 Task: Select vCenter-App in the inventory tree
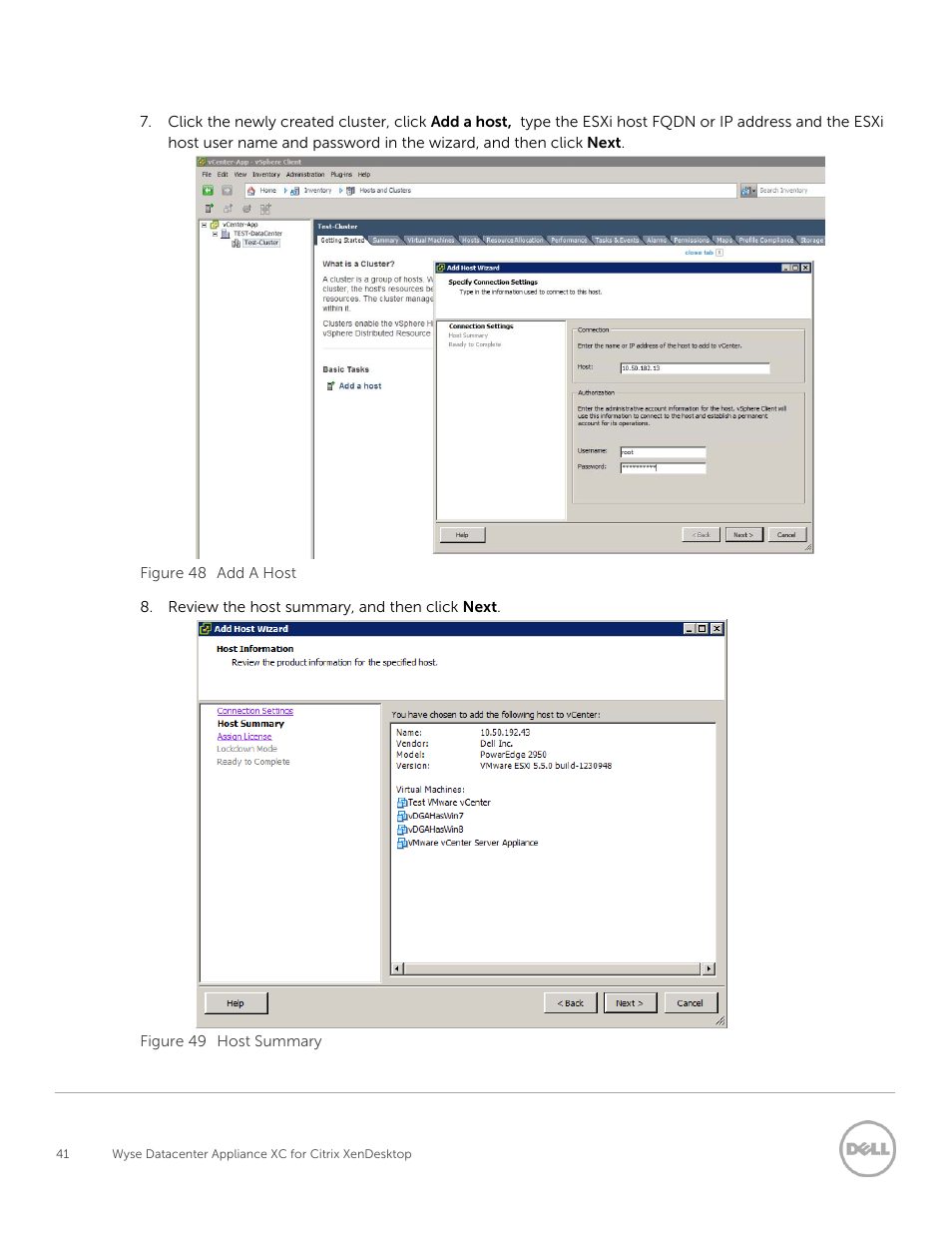239,226
